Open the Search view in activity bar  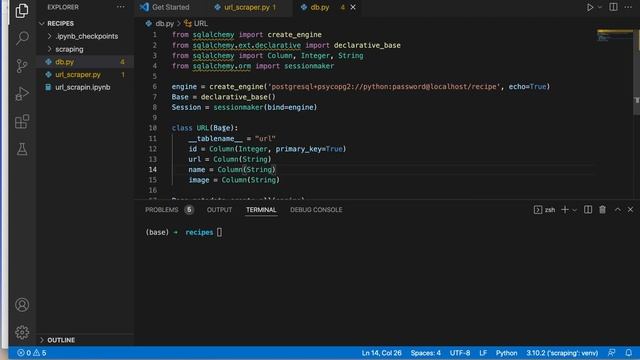22,38
